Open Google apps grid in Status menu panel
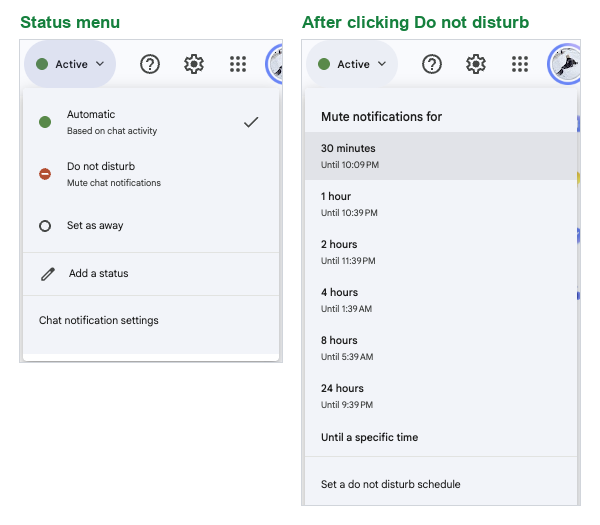Screen dimensions: 600x525 [x=238, y=64]
